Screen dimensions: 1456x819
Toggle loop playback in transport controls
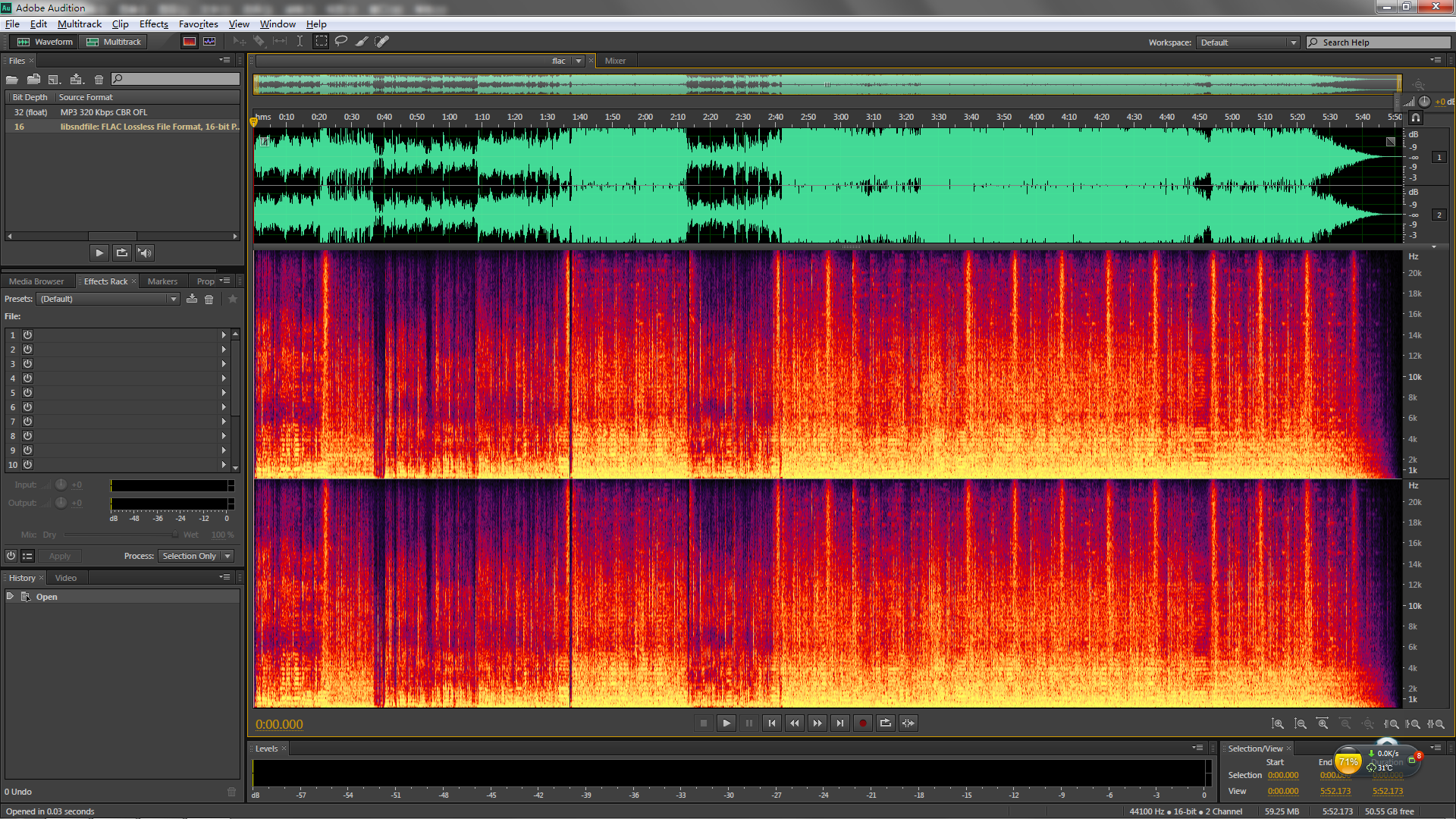pyautogui.click(x=885, y=723)
